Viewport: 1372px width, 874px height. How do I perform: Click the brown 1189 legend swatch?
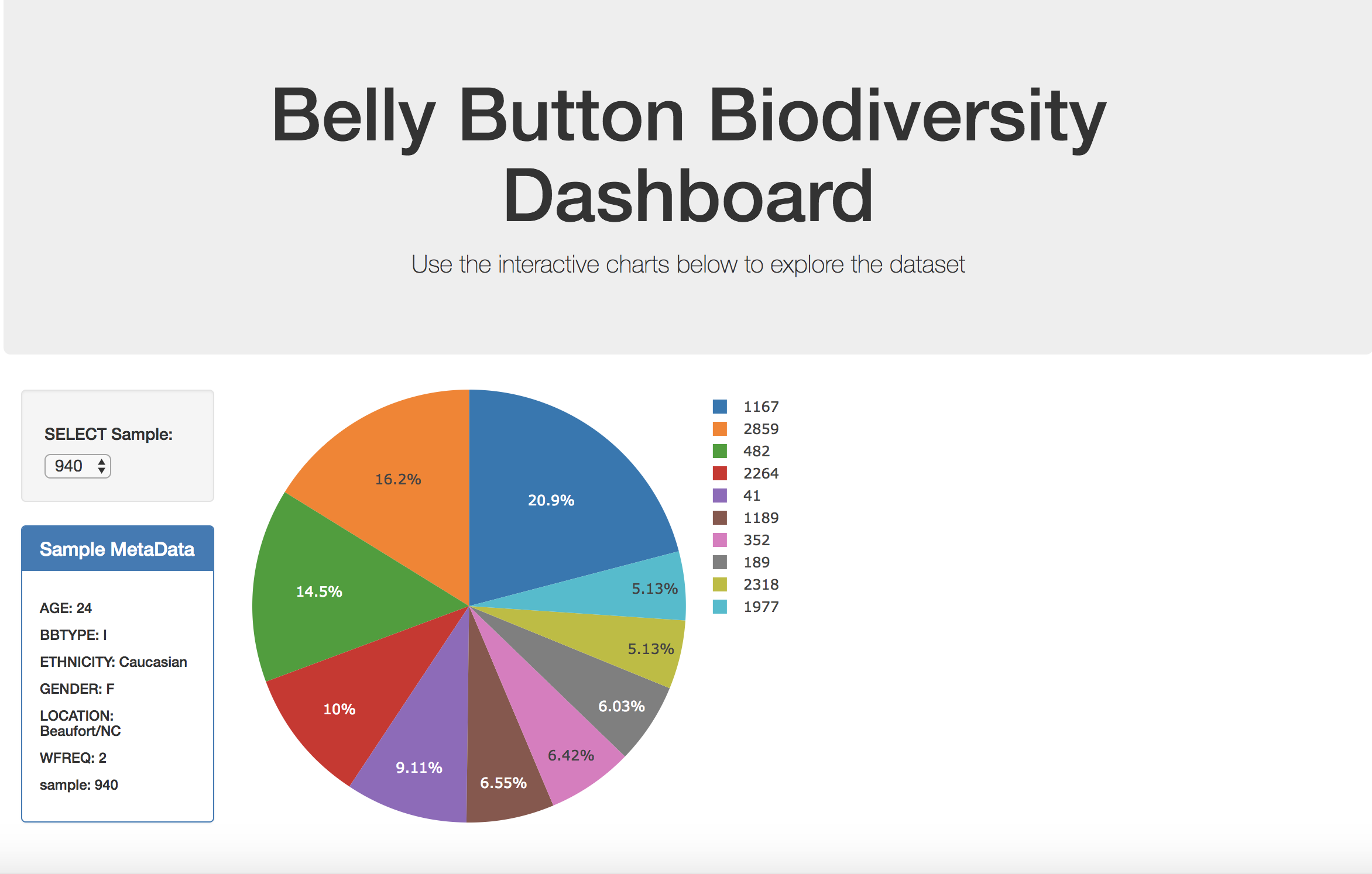pyautogui.click(x=720, y=518)
